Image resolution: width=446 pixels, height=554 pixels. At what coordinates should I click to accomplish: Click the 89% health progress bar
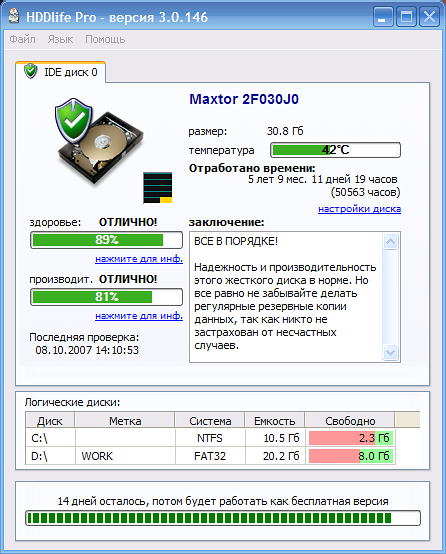(106, 240)
